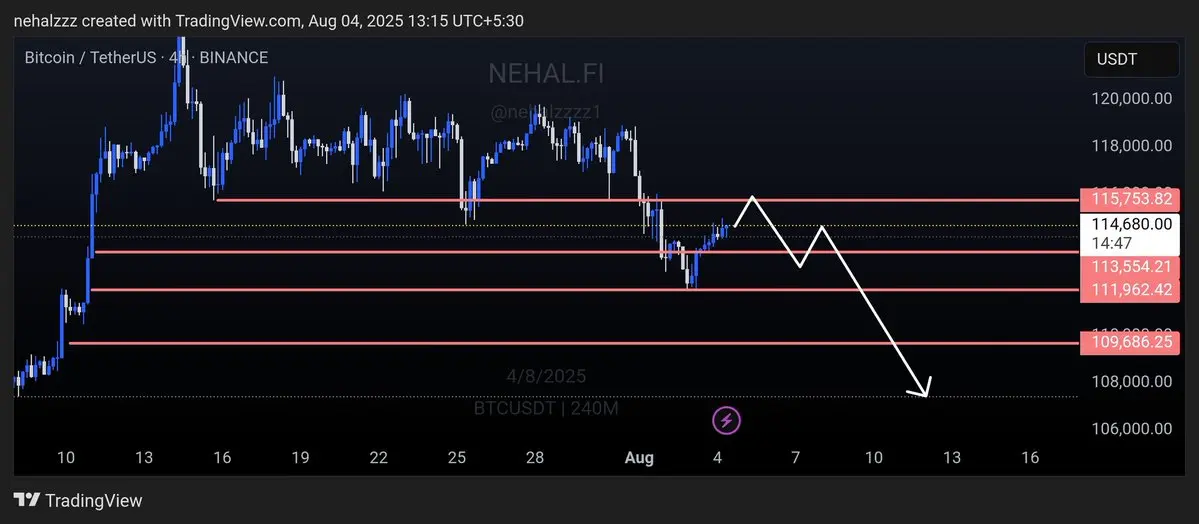Open the USDT currency selector
Image resolution: width=1199 pixels, height=524 pixels.
(x=1132, y=60)
